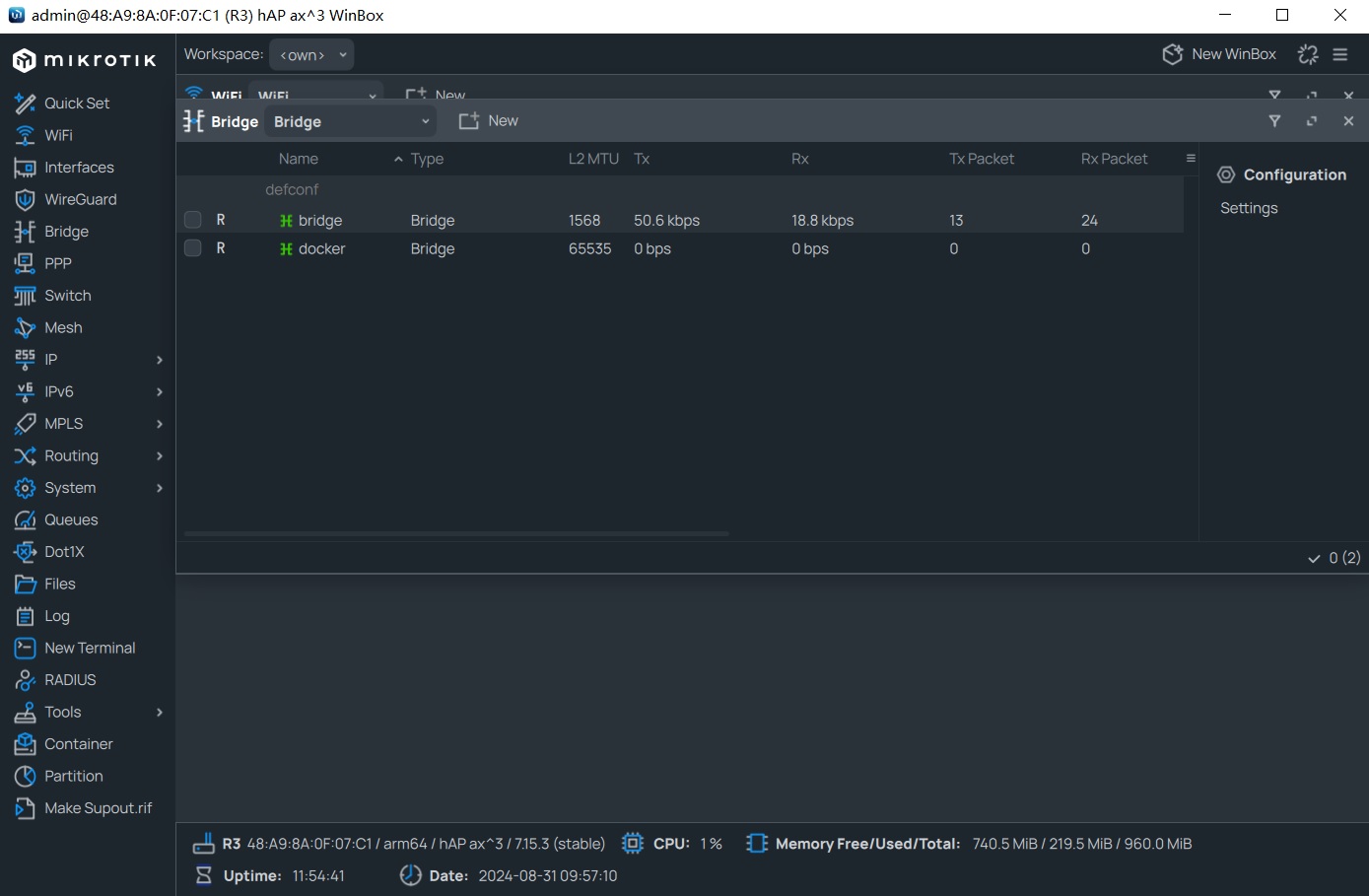This screenshot has width=1369, height=896.
Task: Expand the IP submenu
Action: (159, 360)
